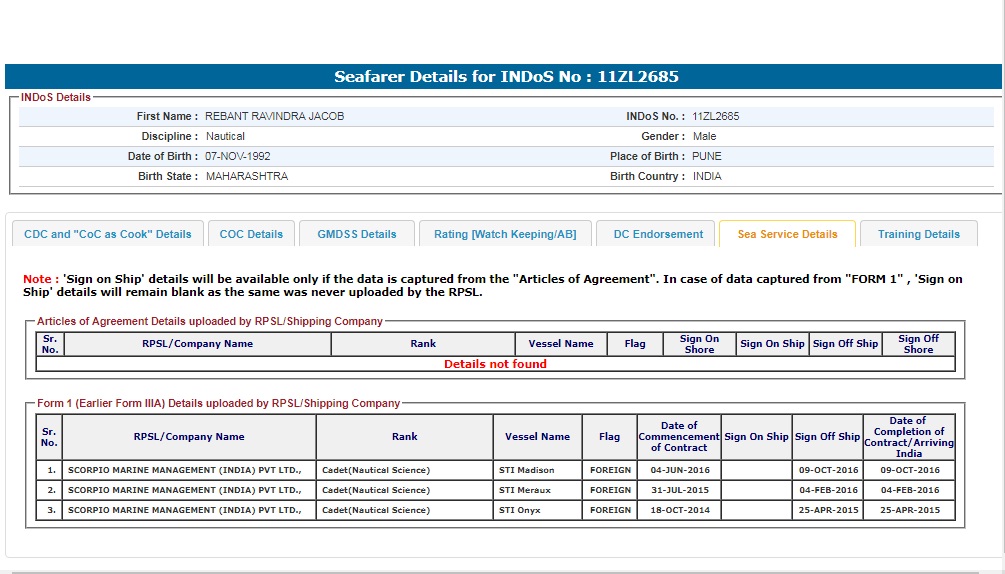The height and width of the screenshot is (574, 1005).
Task: Open the GMDSS Details tab
Action: tap(357, 234)
